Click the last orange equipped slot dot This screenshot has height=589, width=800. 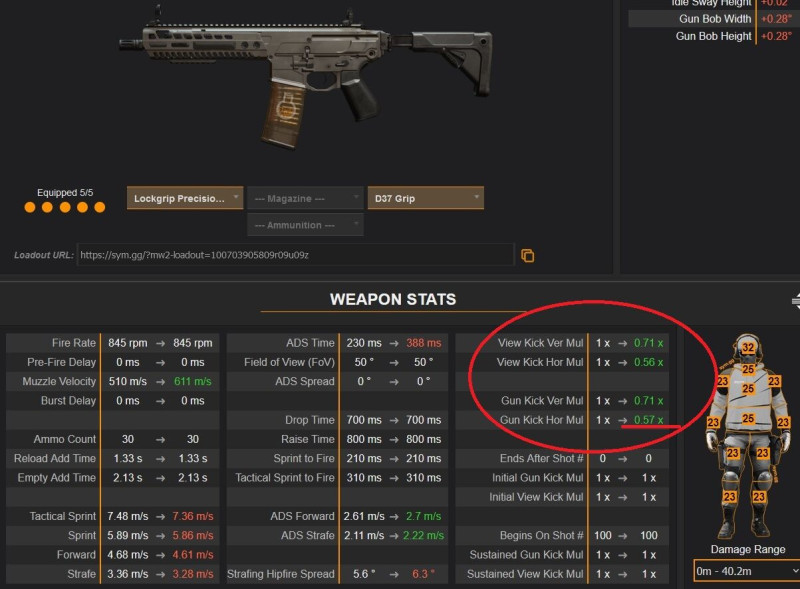(x=99, y=207)
